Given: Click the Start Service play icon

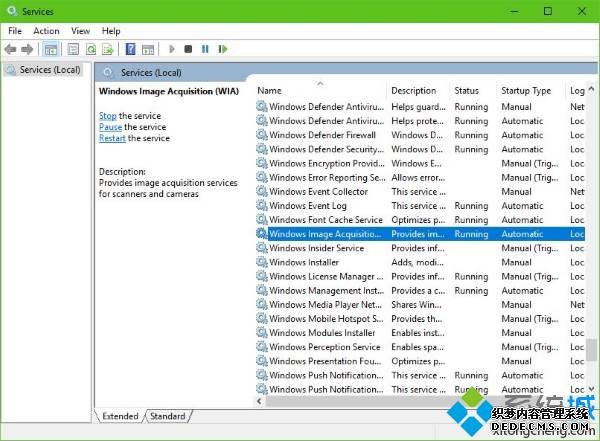Looking at the screenshot, I should [172, 49].
